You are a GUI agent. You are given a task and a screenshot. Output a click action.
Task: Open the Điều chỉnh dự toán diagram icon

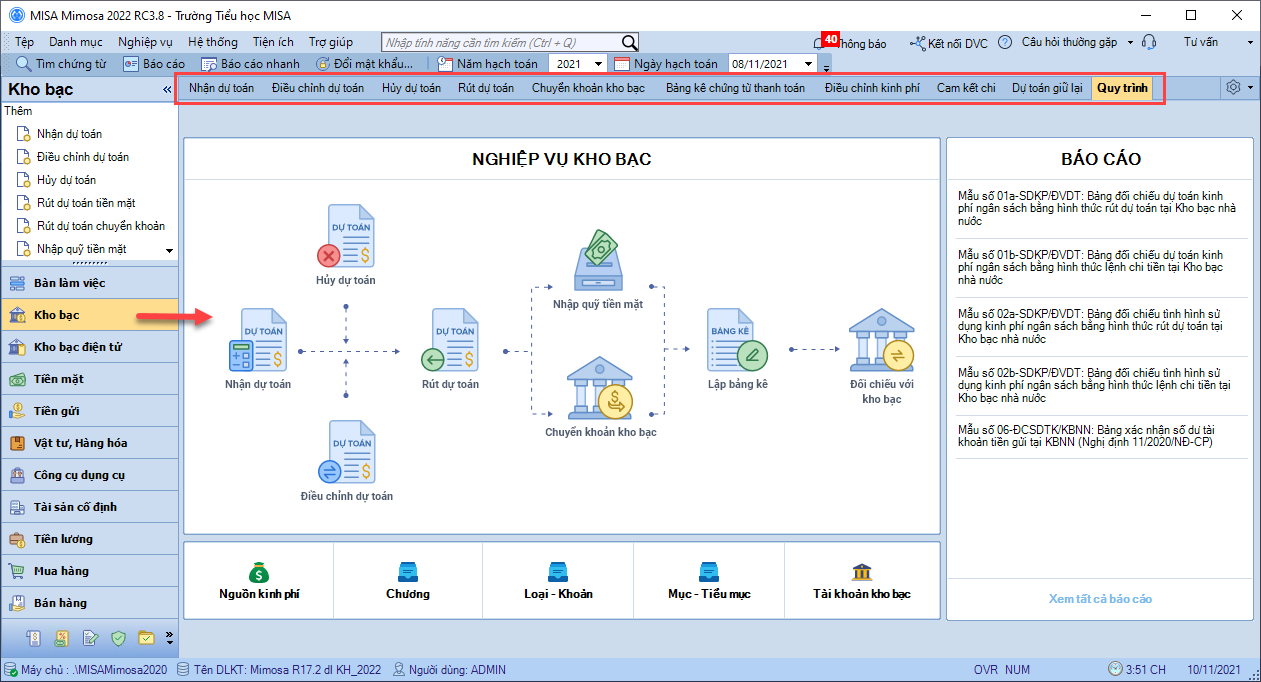pos(346,453)
